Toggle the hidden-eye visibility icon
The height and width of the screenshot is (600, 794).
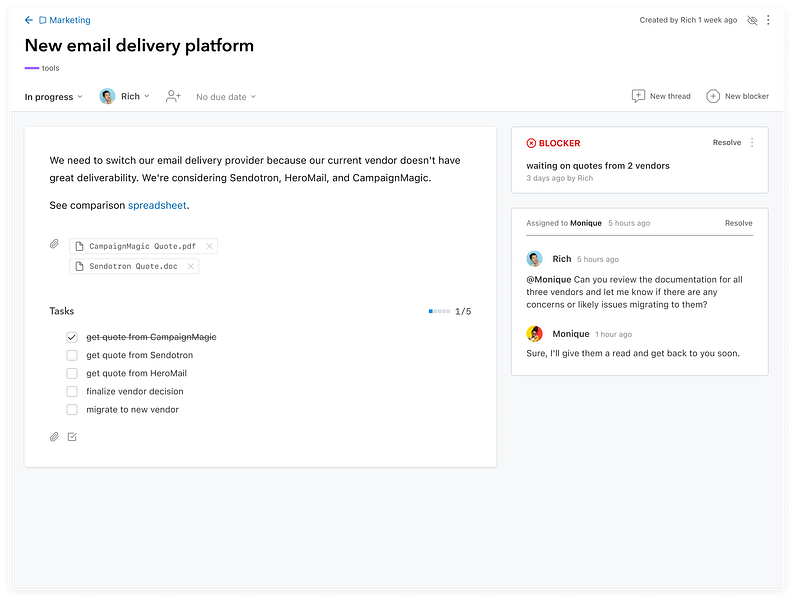[752, 20]
